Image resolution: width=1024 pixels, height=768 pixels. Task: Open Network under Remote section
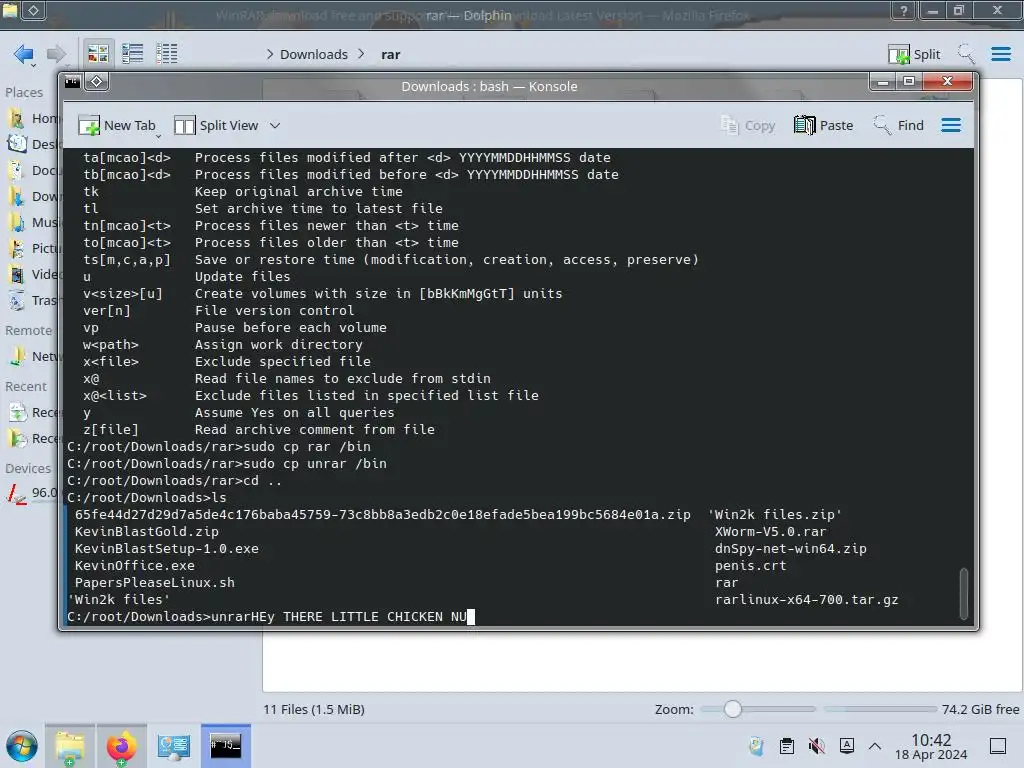click(x=33, y=357)
